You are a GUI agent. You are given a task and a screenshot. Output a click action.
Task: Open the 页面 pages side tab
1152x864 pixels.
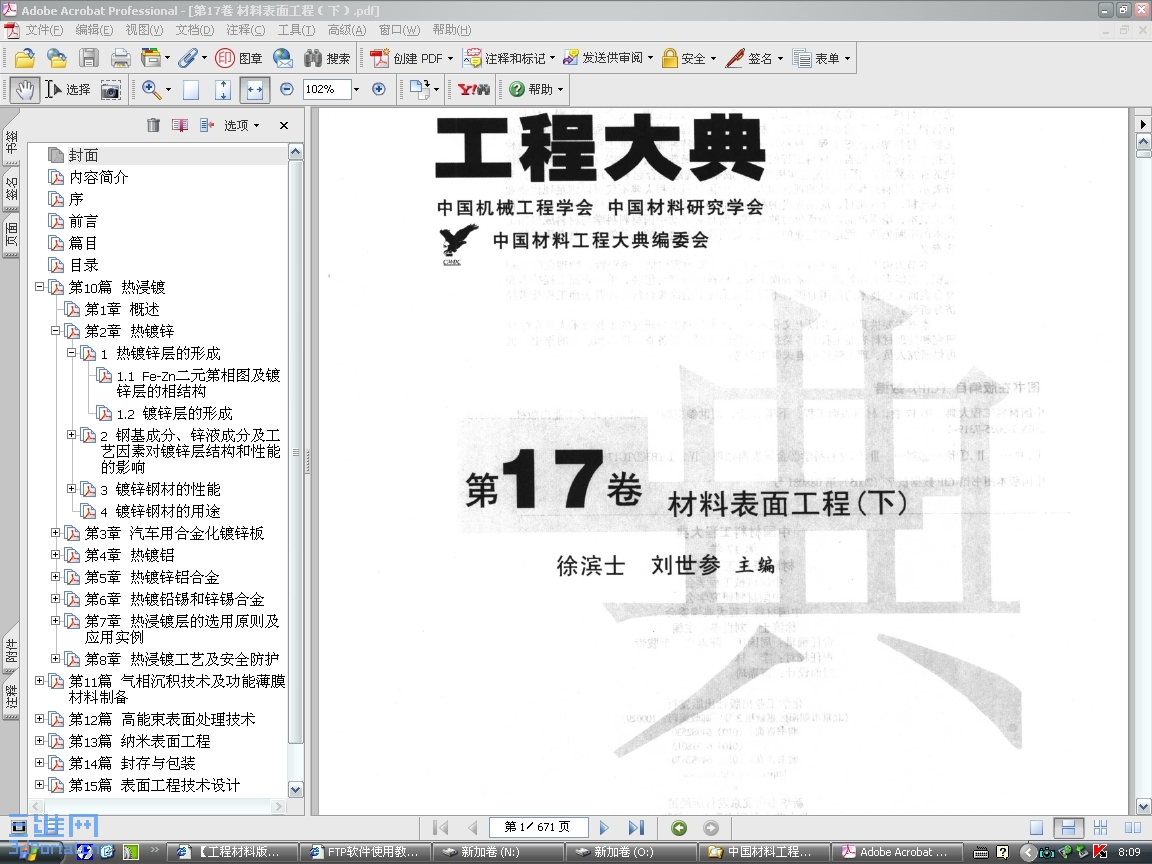pyautogui.click(x=11, y=235)
